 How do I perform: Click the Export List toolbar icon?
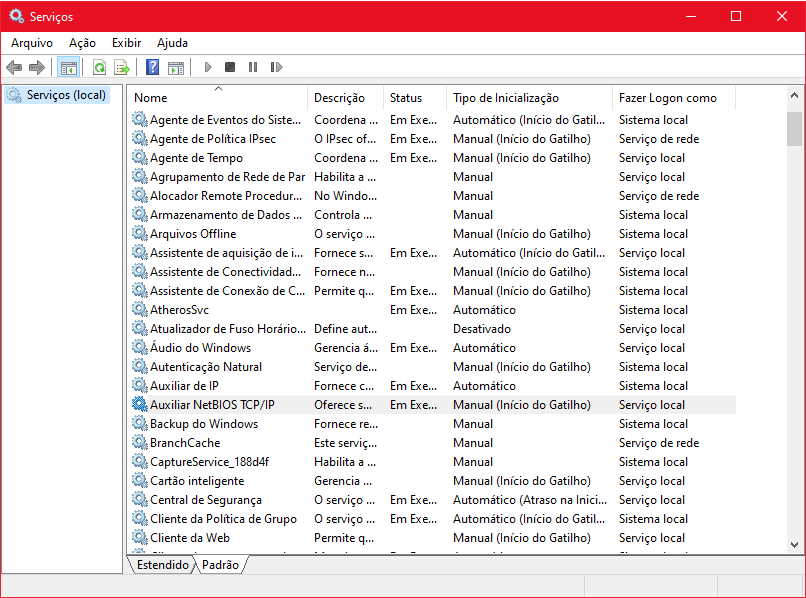tap(122, 67)
